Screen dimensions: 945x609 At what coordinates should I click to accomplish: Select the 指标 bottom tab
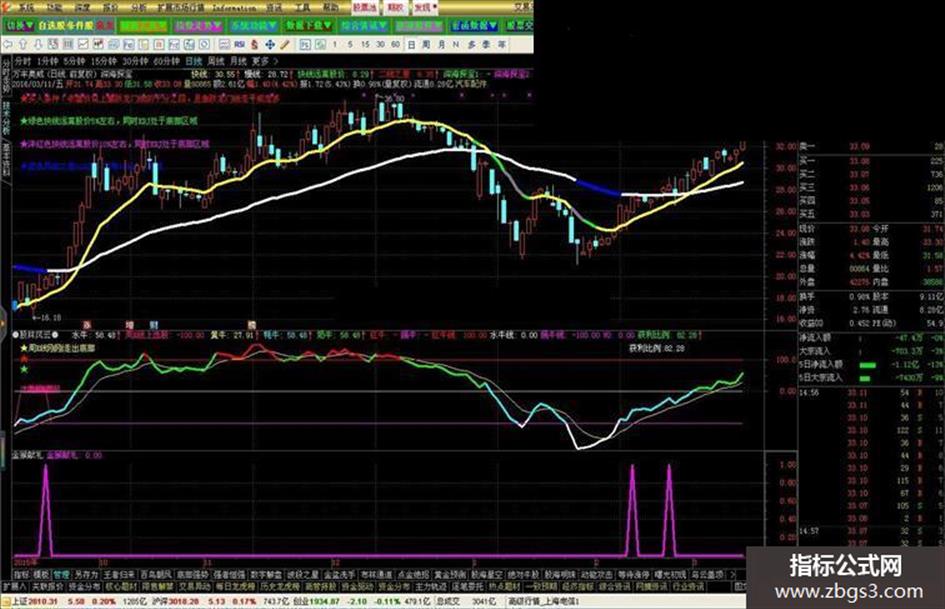(x=21, y=575)
